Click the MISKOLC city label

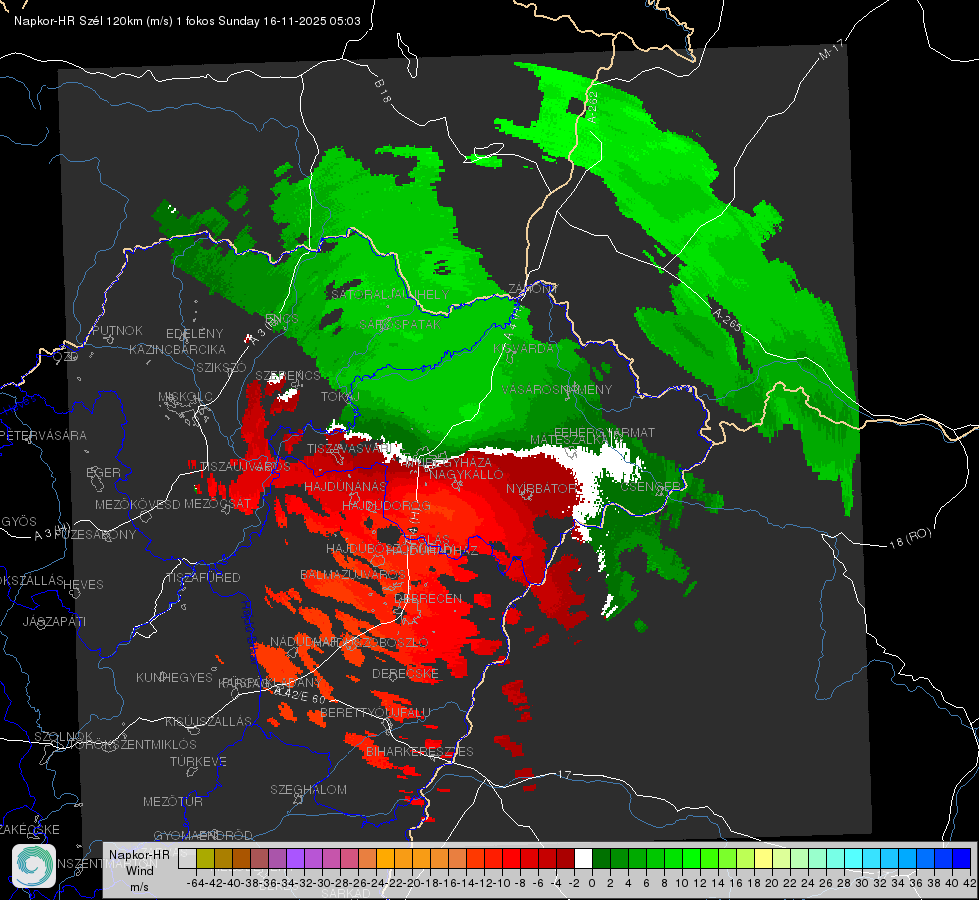coord(185,397)
